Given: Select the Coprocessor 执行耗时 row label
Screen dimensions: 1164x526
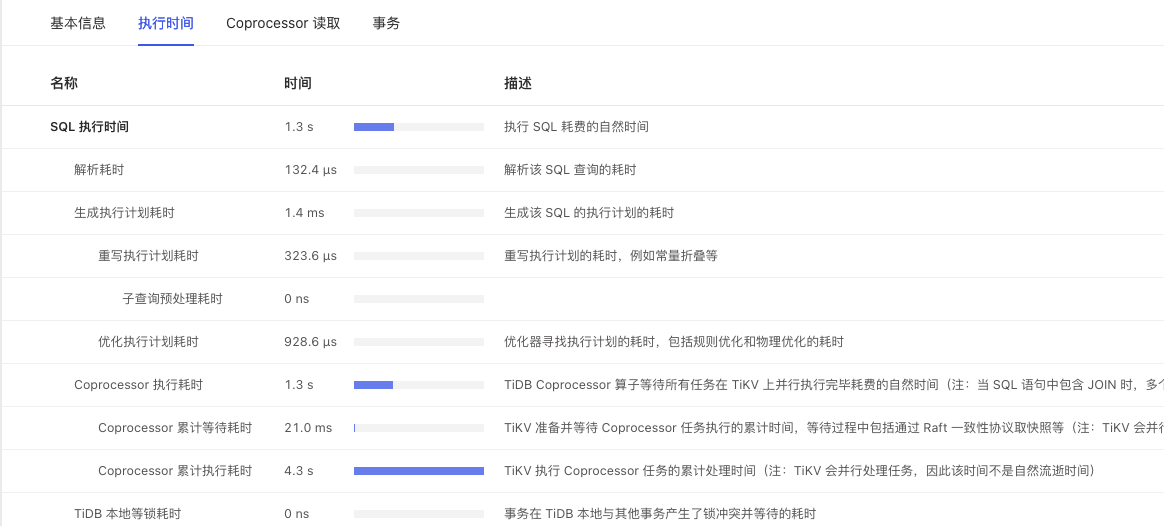Looking at the screenshot, I should click(x=138, y=385).
